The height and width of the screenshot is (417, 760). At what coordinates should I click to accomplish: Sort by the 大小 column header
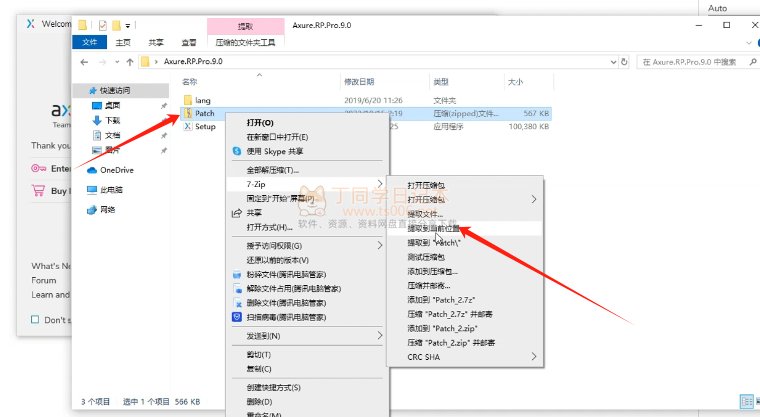coord(515,82)
